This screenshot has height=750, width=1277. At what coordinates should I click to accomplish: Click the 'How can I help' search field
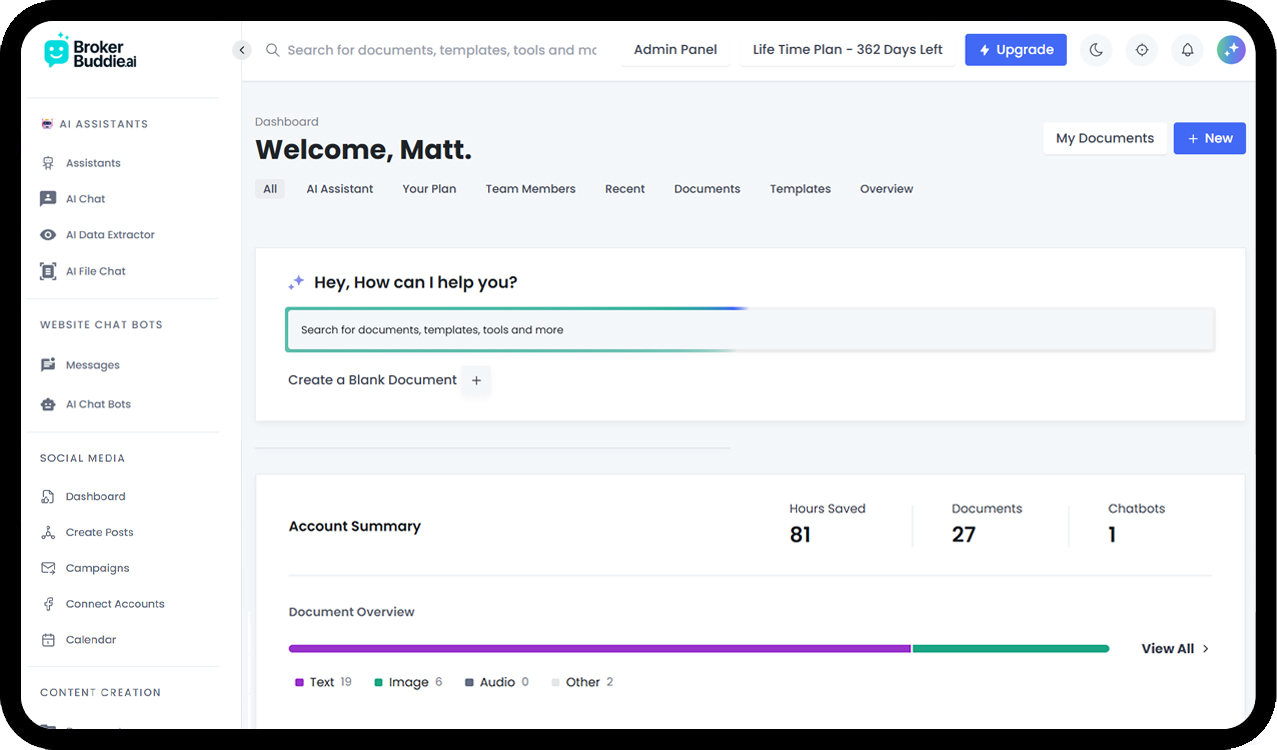750,330
